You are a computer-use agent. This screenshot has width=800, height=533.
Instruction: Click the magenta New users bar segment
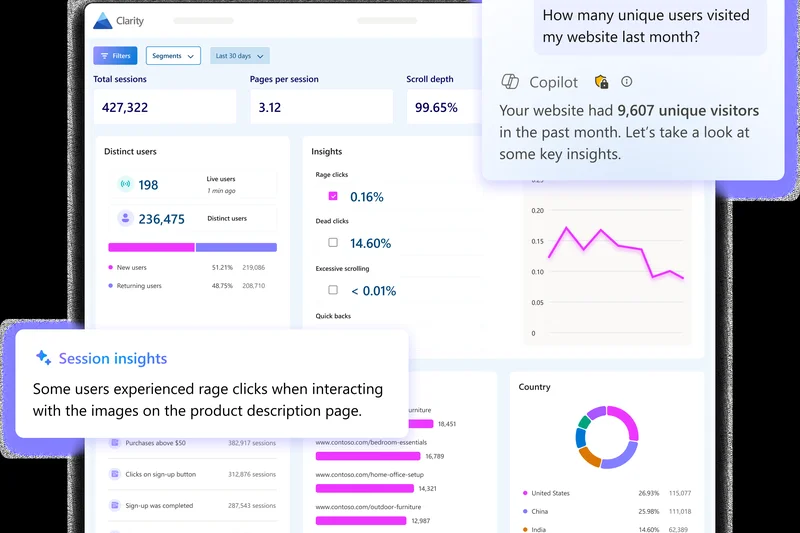151,247
